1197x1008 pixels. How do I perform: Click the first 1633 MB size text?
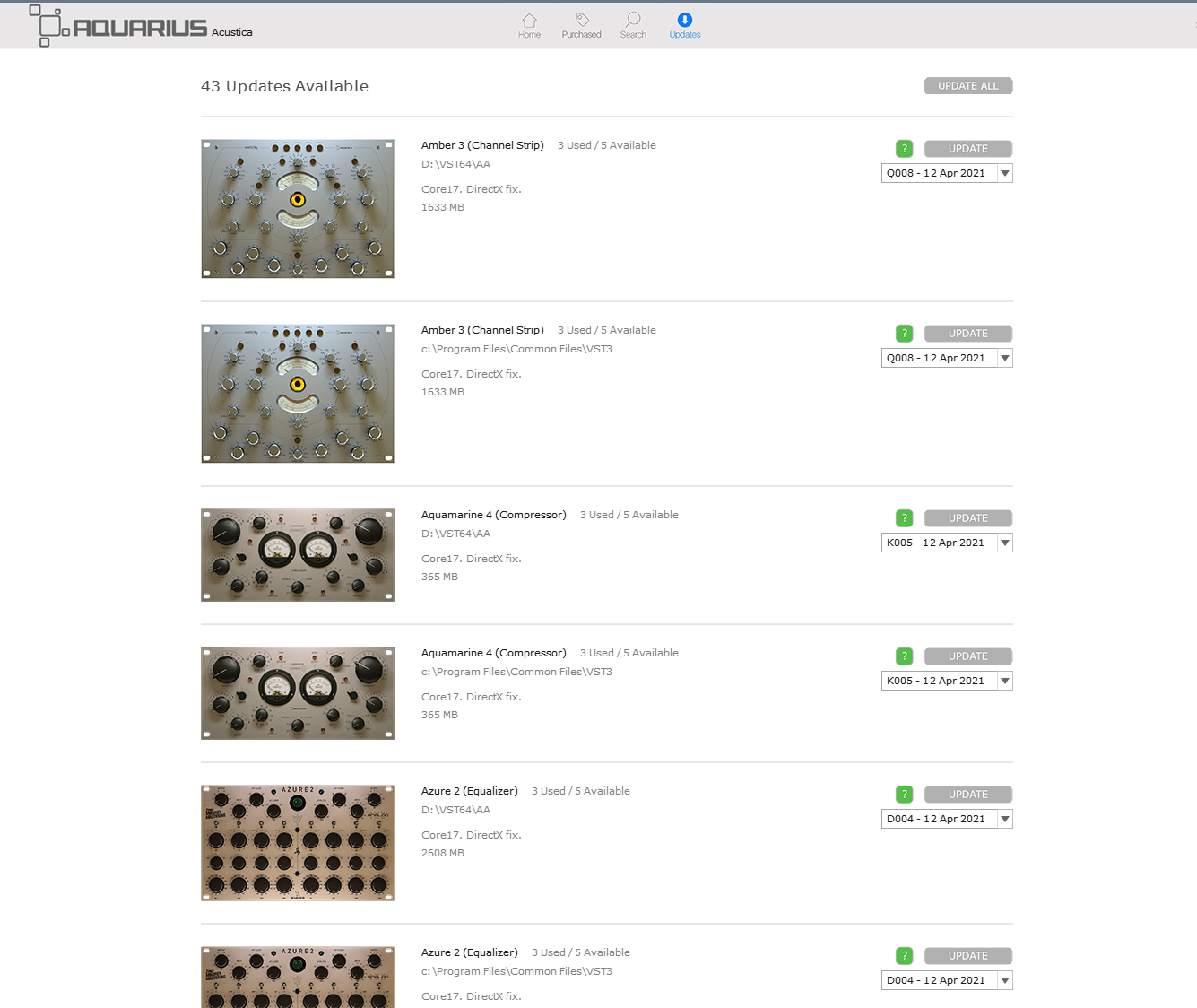point(443,207)
